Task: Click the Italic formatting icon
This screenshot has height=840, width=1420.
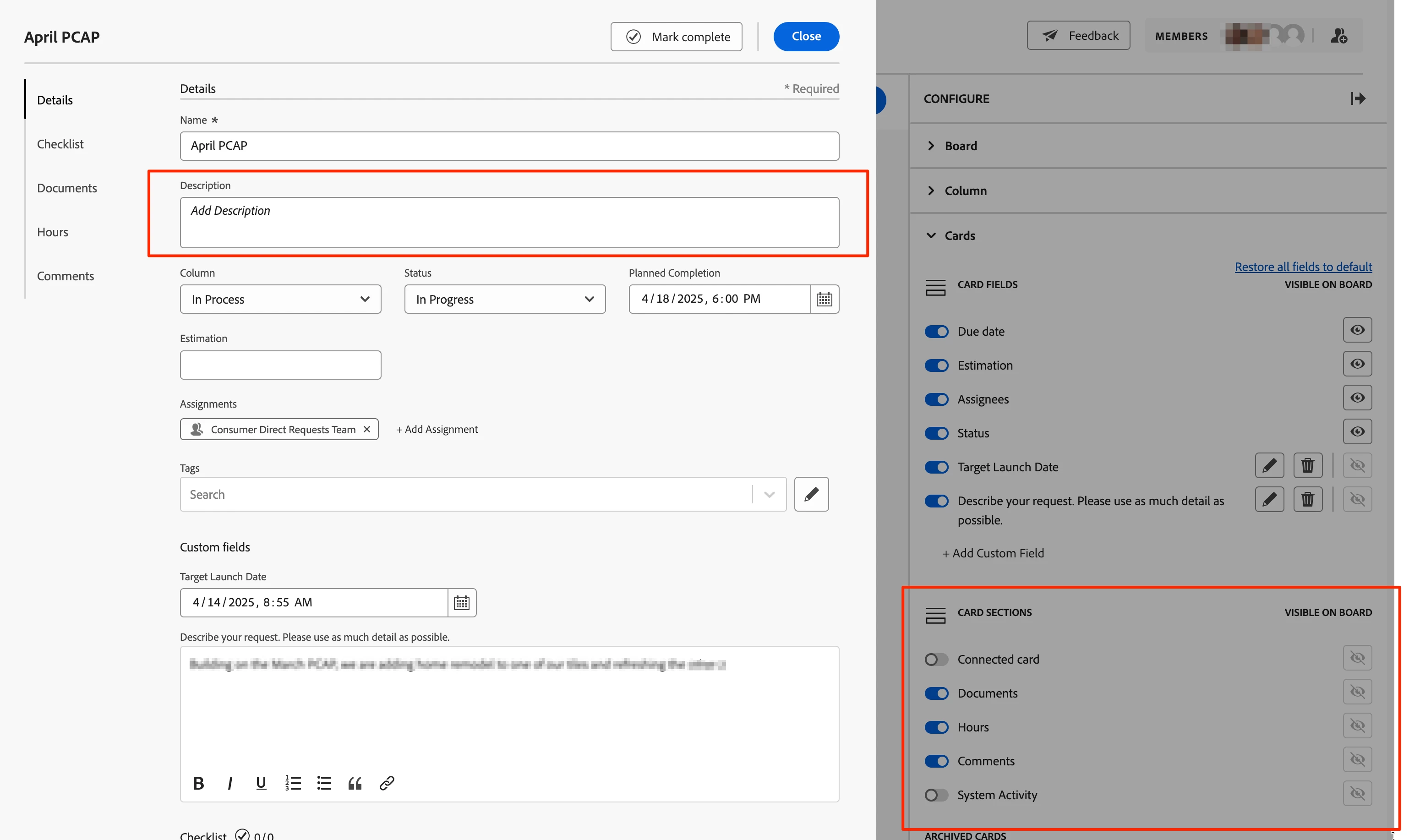Action: pyautogui.click(x=230, y=783)
